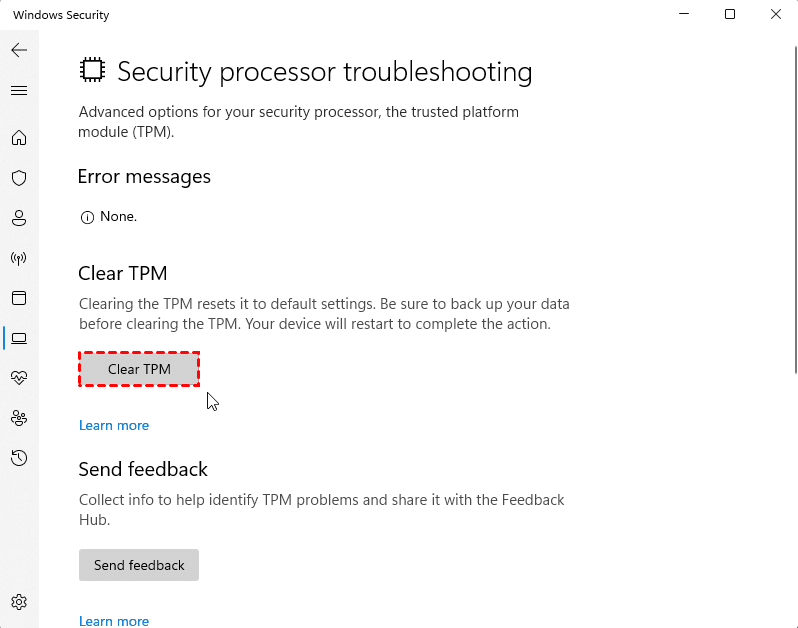Screen dimensions: 798x628
Task: Open Family options icon in sidebar
Action: tap(19, 418)
